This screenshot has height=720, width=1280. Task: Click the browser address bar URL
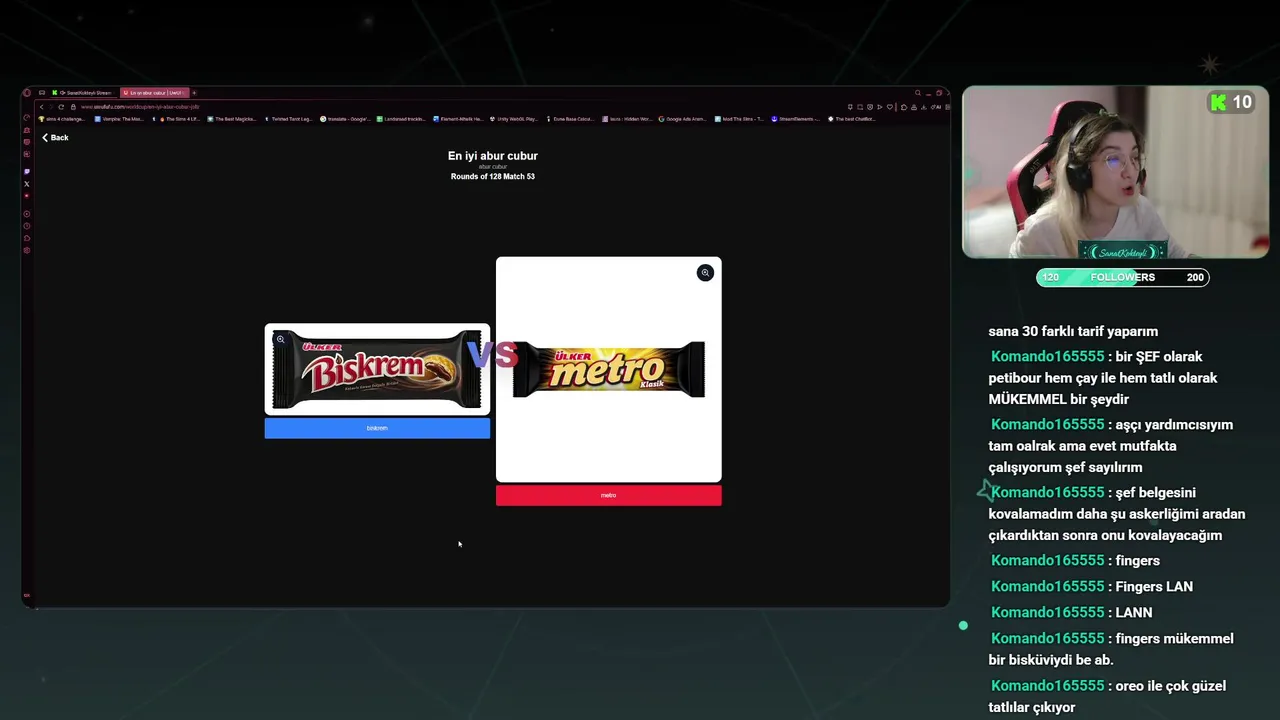[x=140, y=106]
